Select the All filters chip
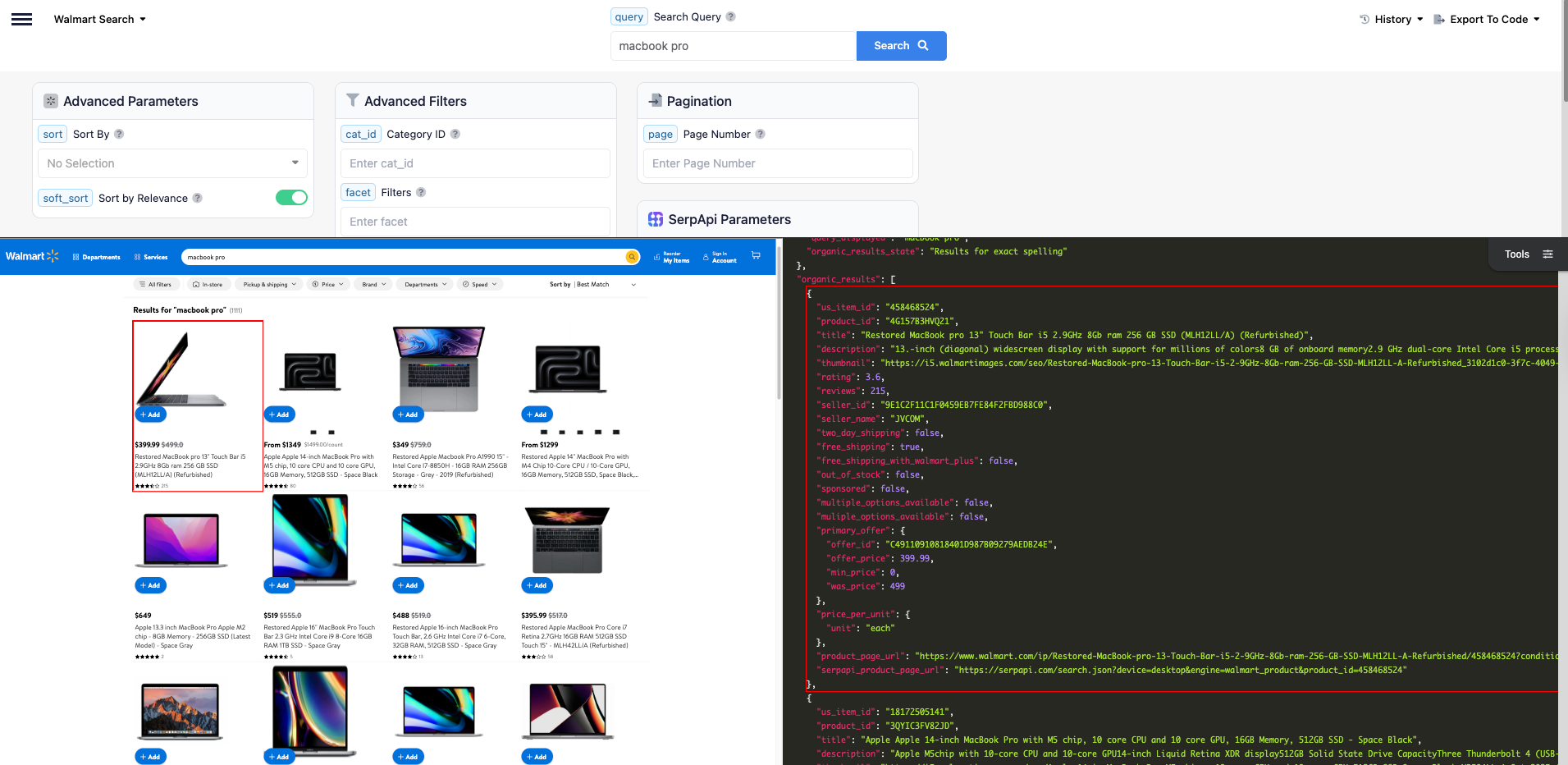1568x765 pixels. pyautogui.click(x=156, y=285)
